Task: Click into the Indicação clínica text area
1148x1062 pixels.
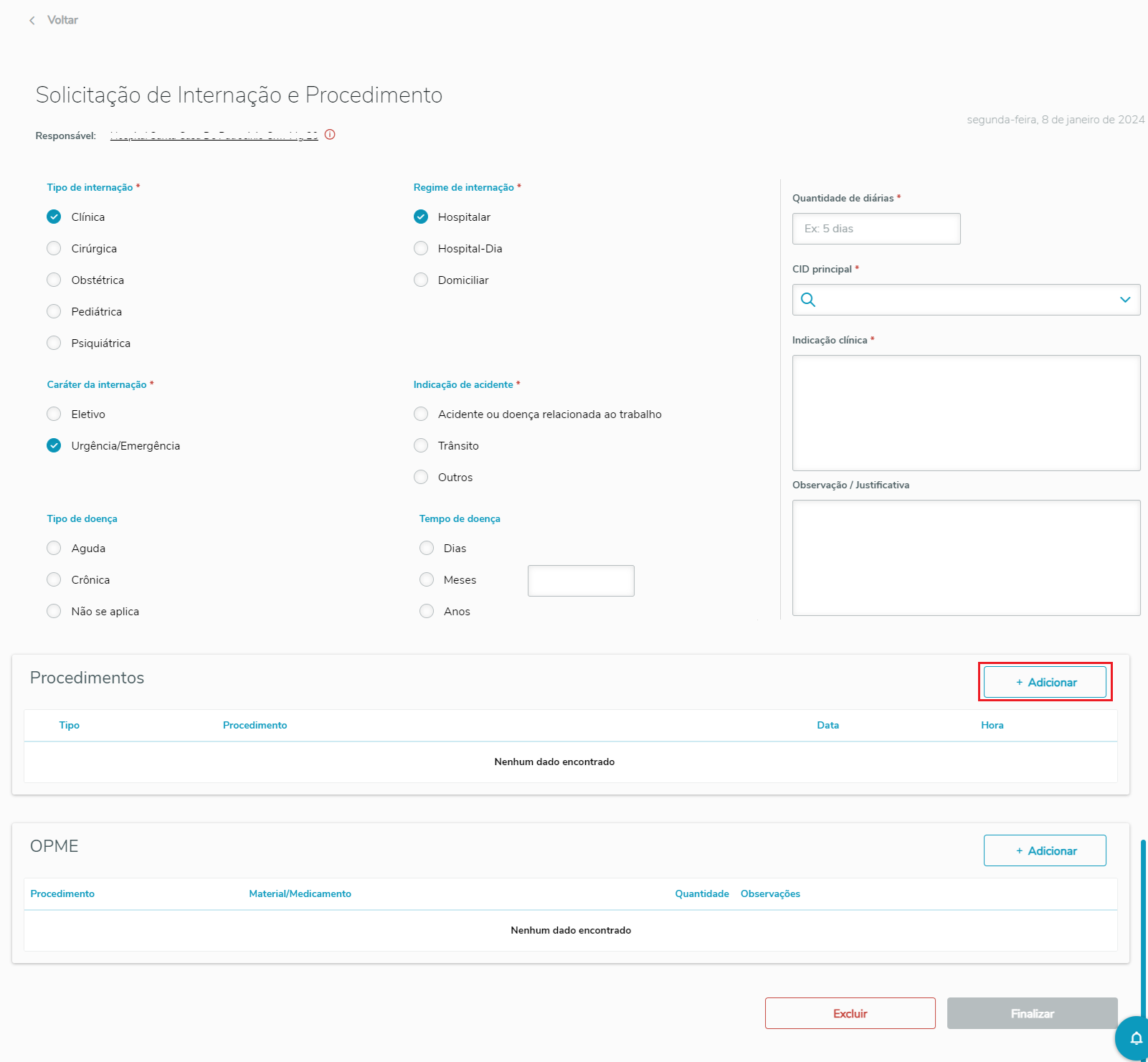Action: point(966,413)
